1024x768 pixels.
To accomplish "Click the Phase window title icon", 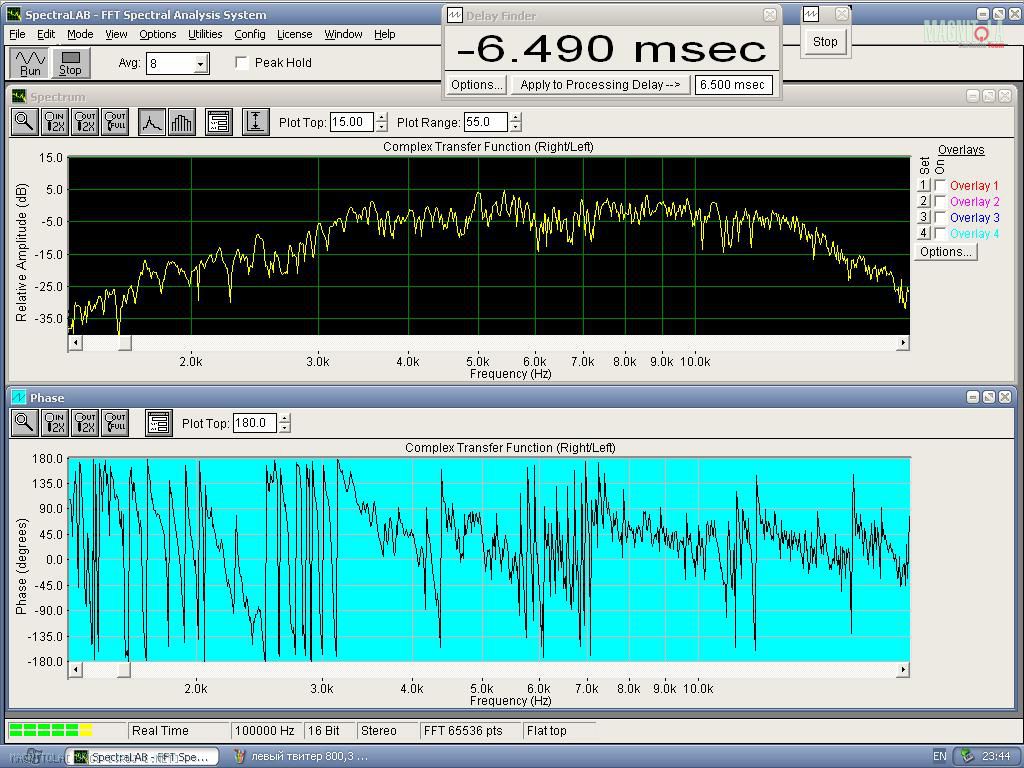I will [19, 397].
